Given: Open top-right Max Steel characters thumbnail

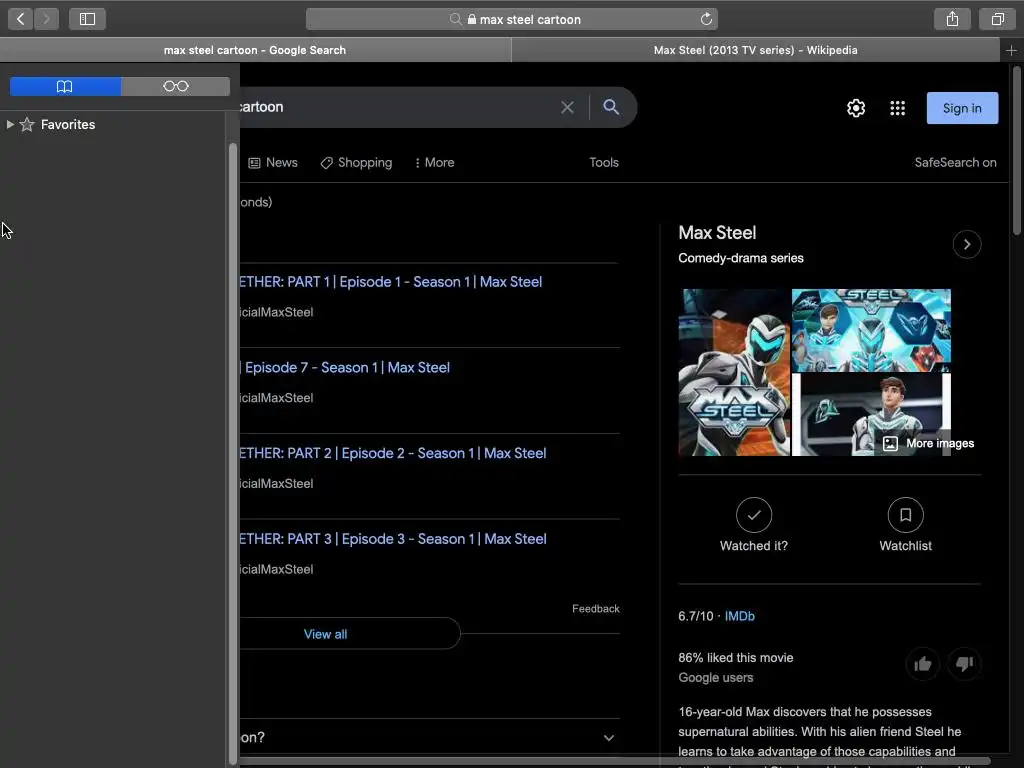Looking at the screenshot, I should point(871,330).
